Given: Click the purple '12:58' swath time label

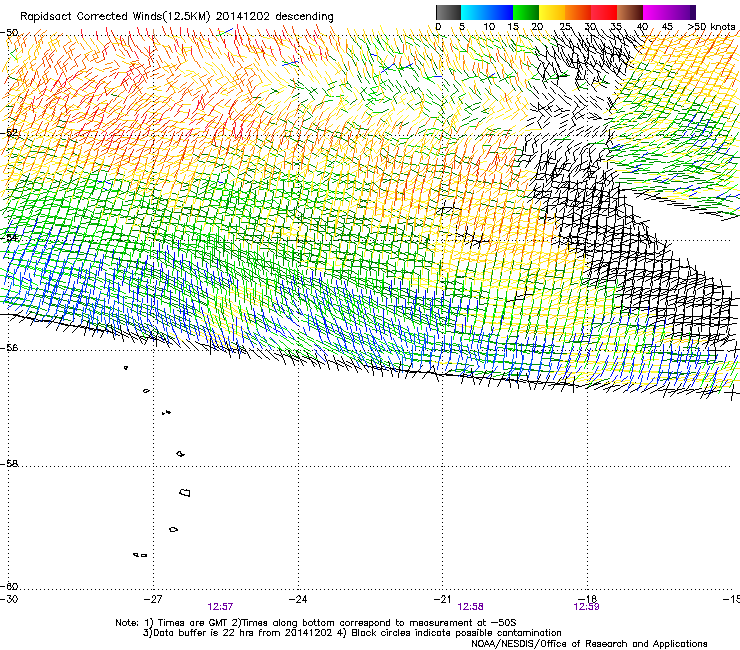Looking at the screenshot, I should click(471, 607).
